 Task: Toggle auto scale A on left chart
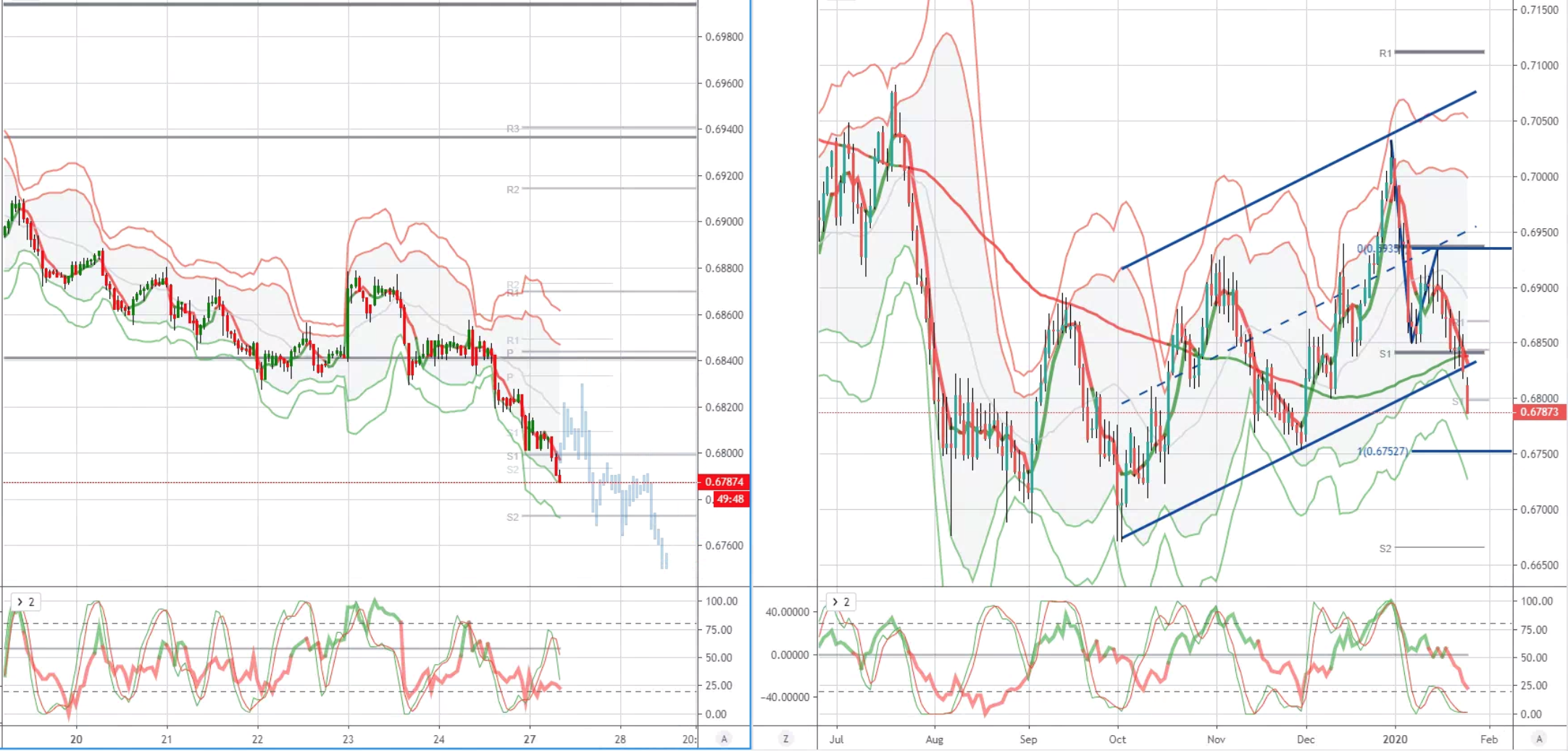point(724,739)
